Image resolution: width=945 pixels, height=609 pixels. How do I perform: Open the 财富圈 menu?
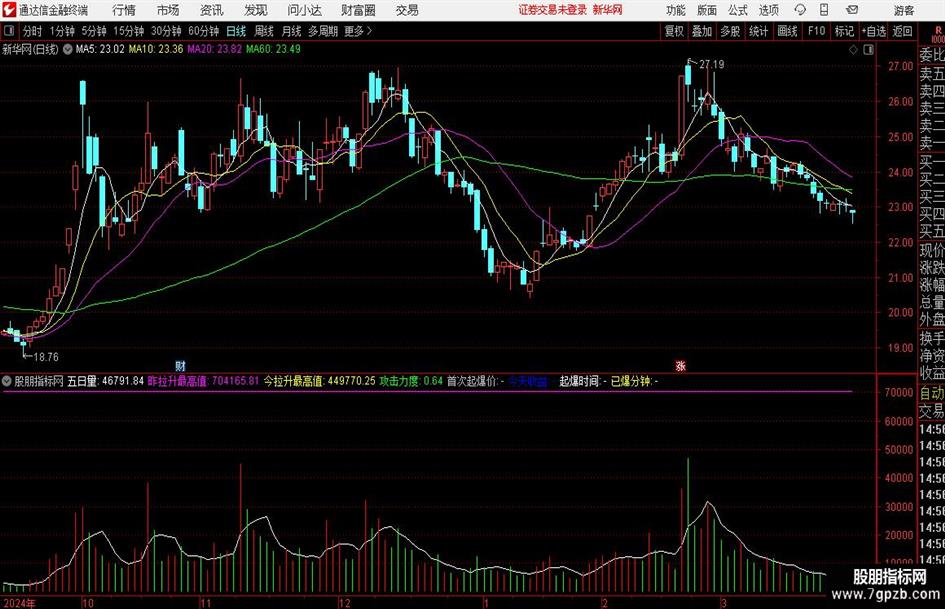point(358,10)
